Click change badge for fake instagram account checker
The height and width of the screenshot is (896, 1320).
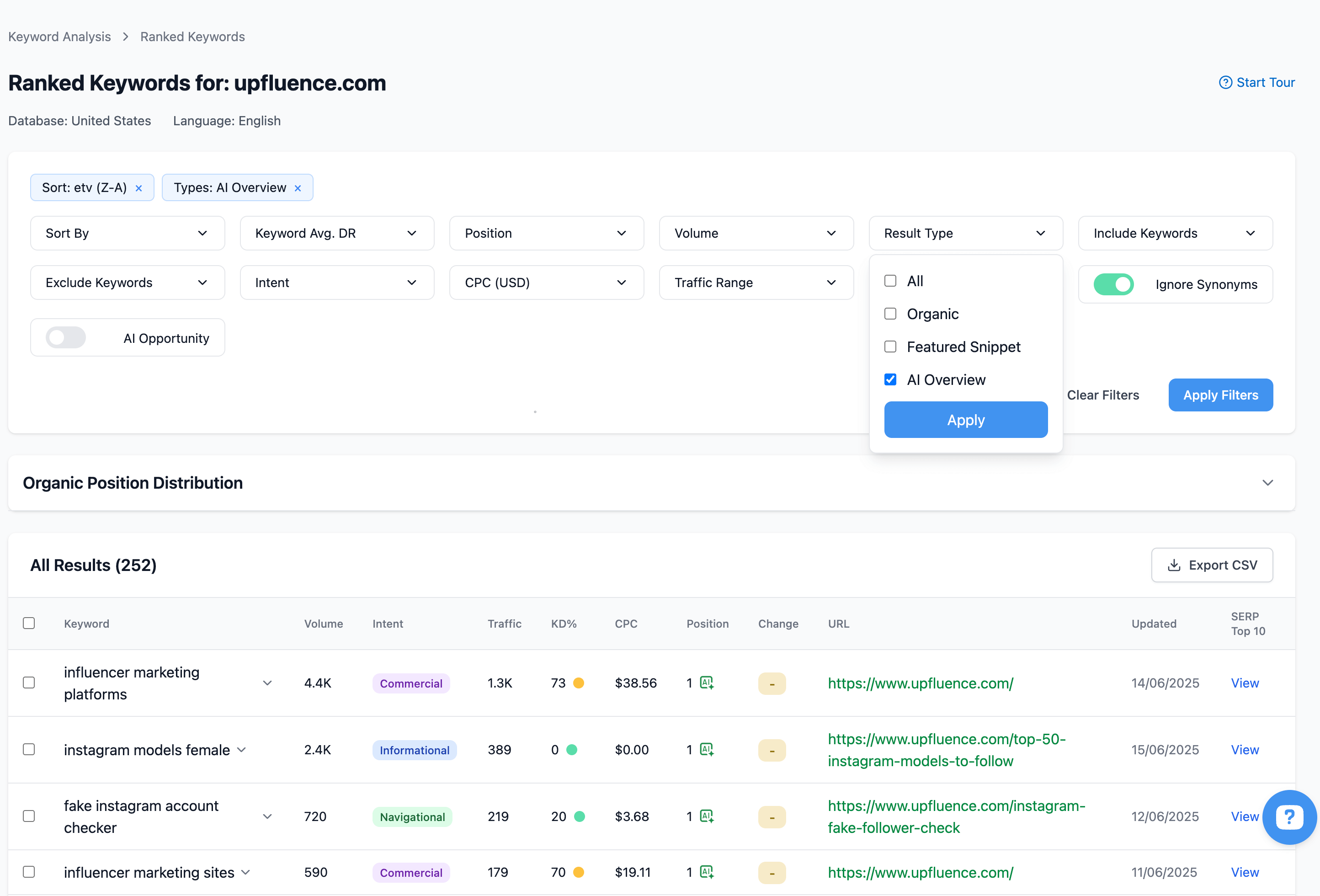pyautogui.click(x=772, y=817)
